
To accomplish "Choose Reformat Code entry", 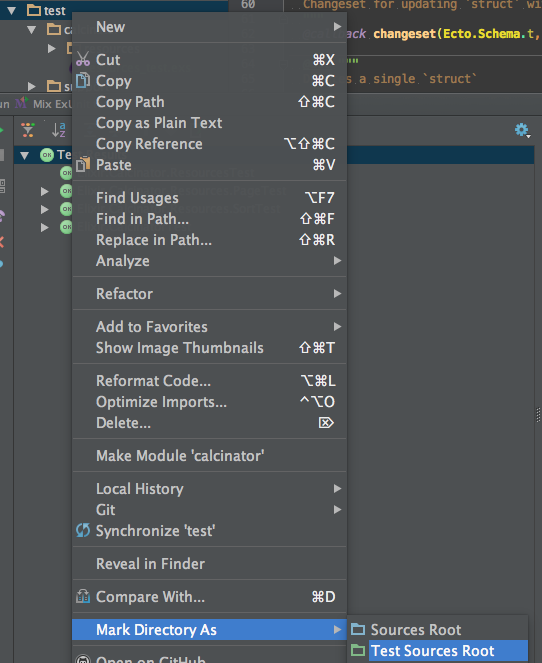I will [x=209, y=381].
